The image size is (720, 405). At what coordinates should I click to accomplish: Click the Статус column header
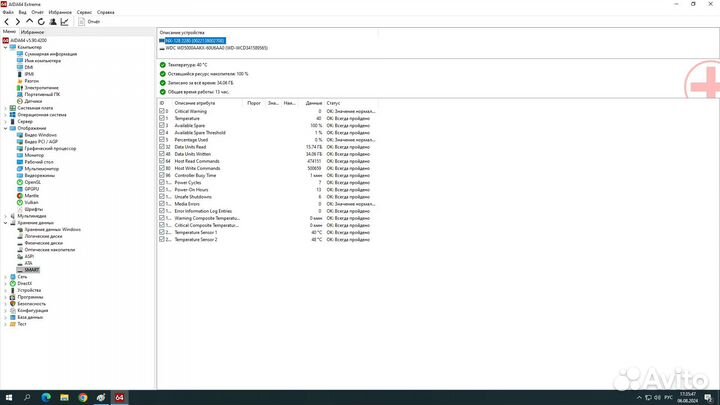coord(333,102)
